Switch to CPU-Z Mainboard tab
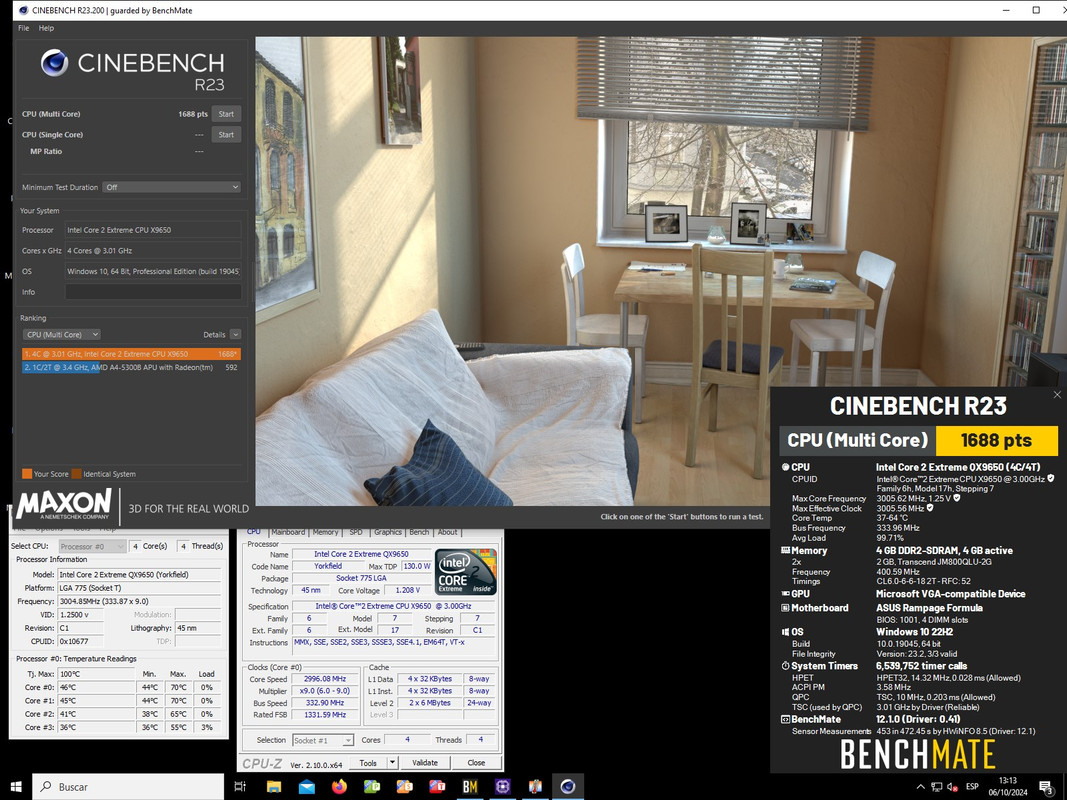1067x800 pixels. [x=288, y=532]
